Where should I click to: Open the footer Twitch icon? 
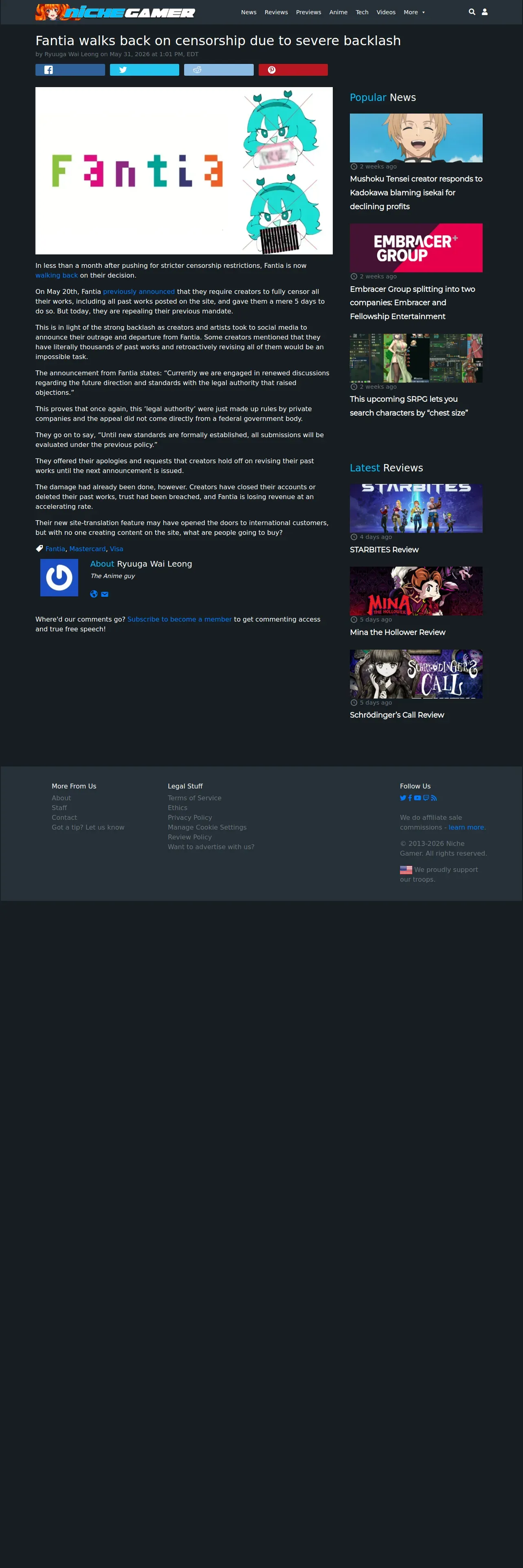click(426, 798)
